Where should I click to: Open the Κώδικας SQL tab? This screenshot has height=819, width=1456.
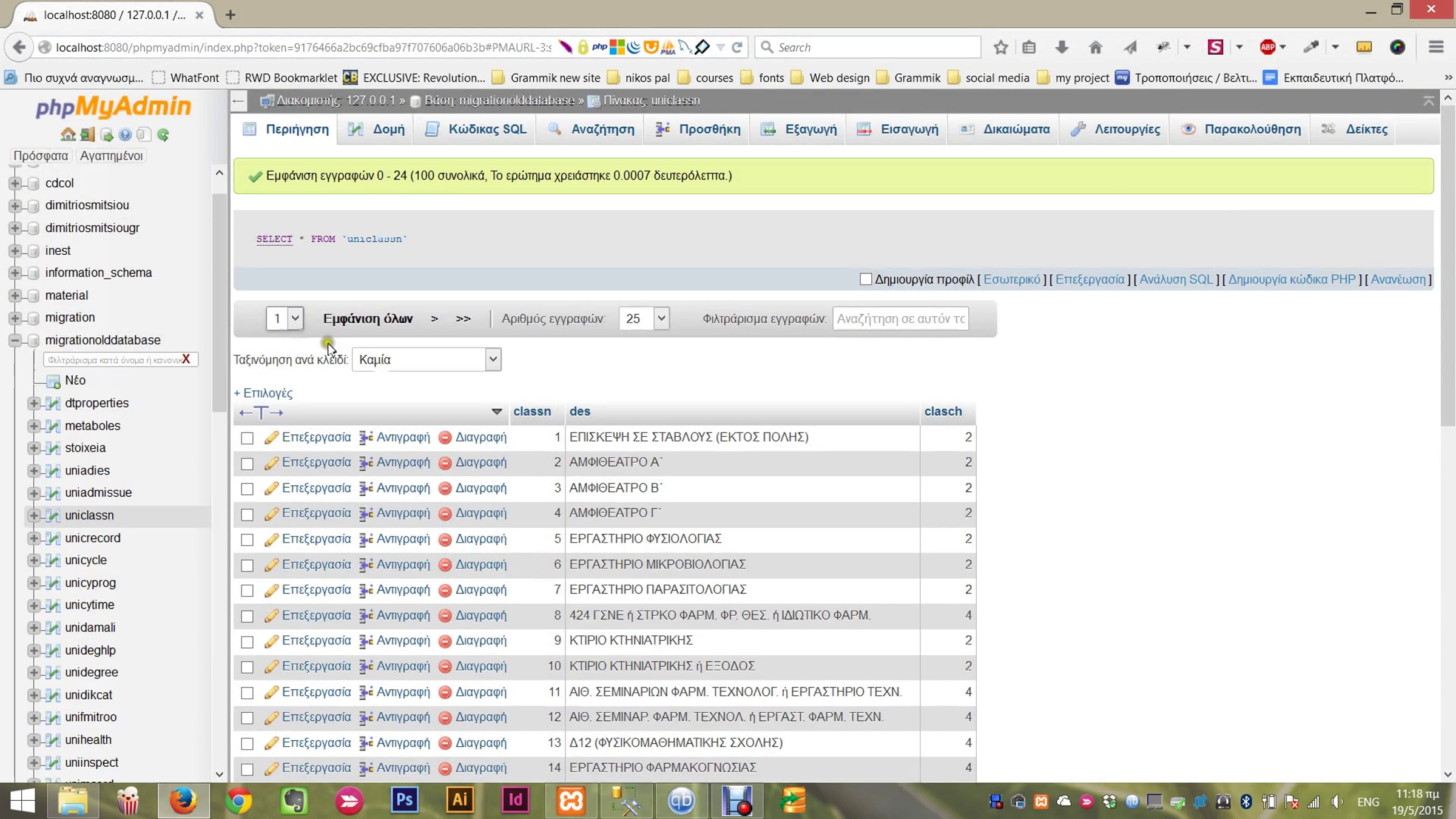tap(476, 129)
